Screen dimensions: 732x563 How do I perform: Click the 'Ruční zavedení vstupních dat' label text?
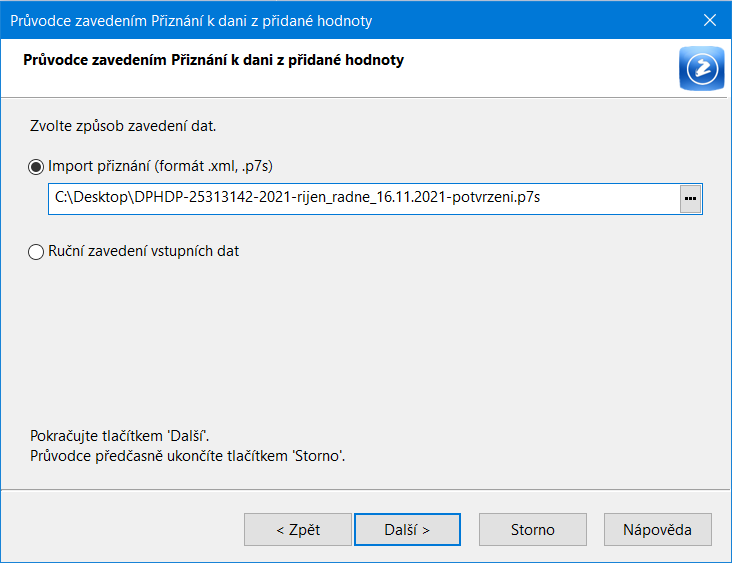pos(143,251)
